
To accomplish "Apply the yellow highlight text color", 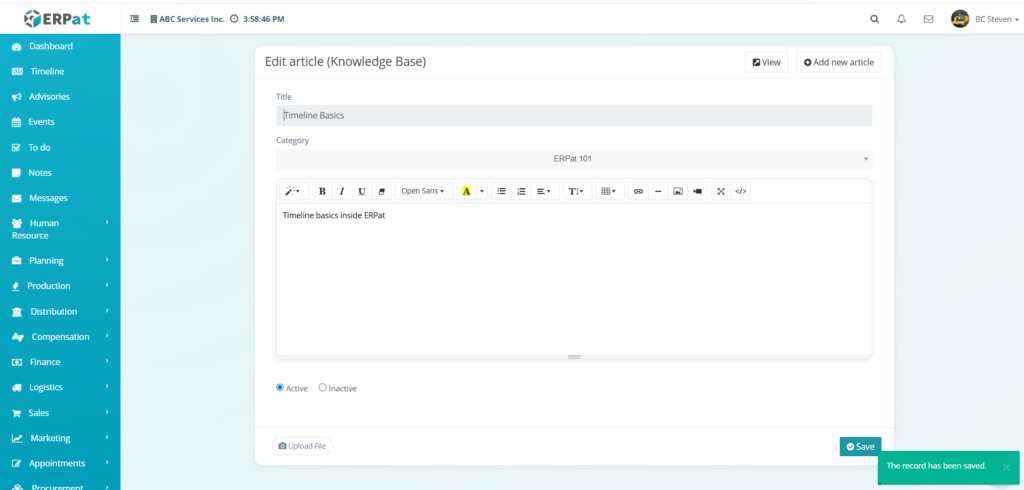I will coord(466,191).
